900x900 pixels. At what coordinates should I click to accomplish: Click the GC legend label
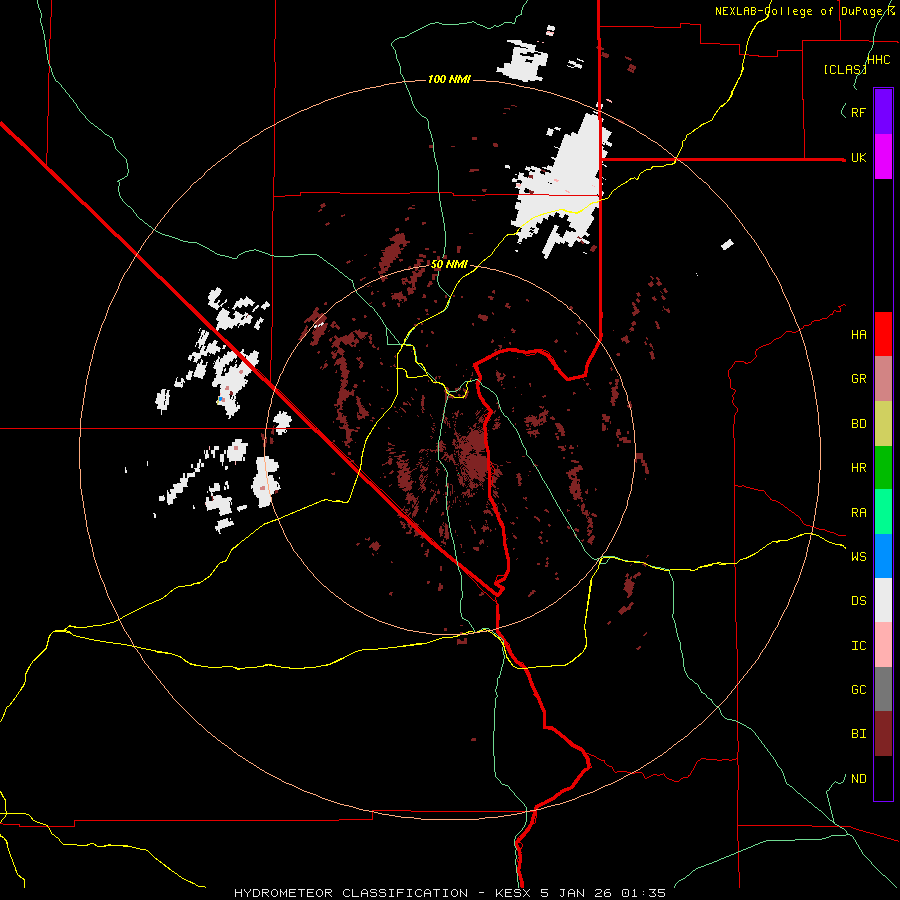click(x=858, y=689)
